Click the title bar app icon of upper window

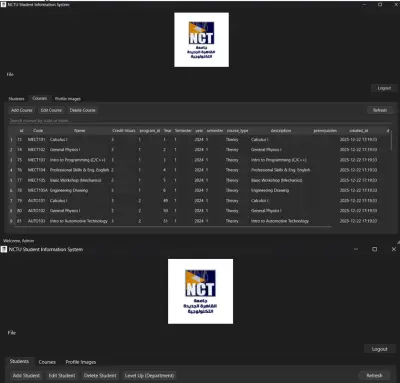tap(4, 5)
